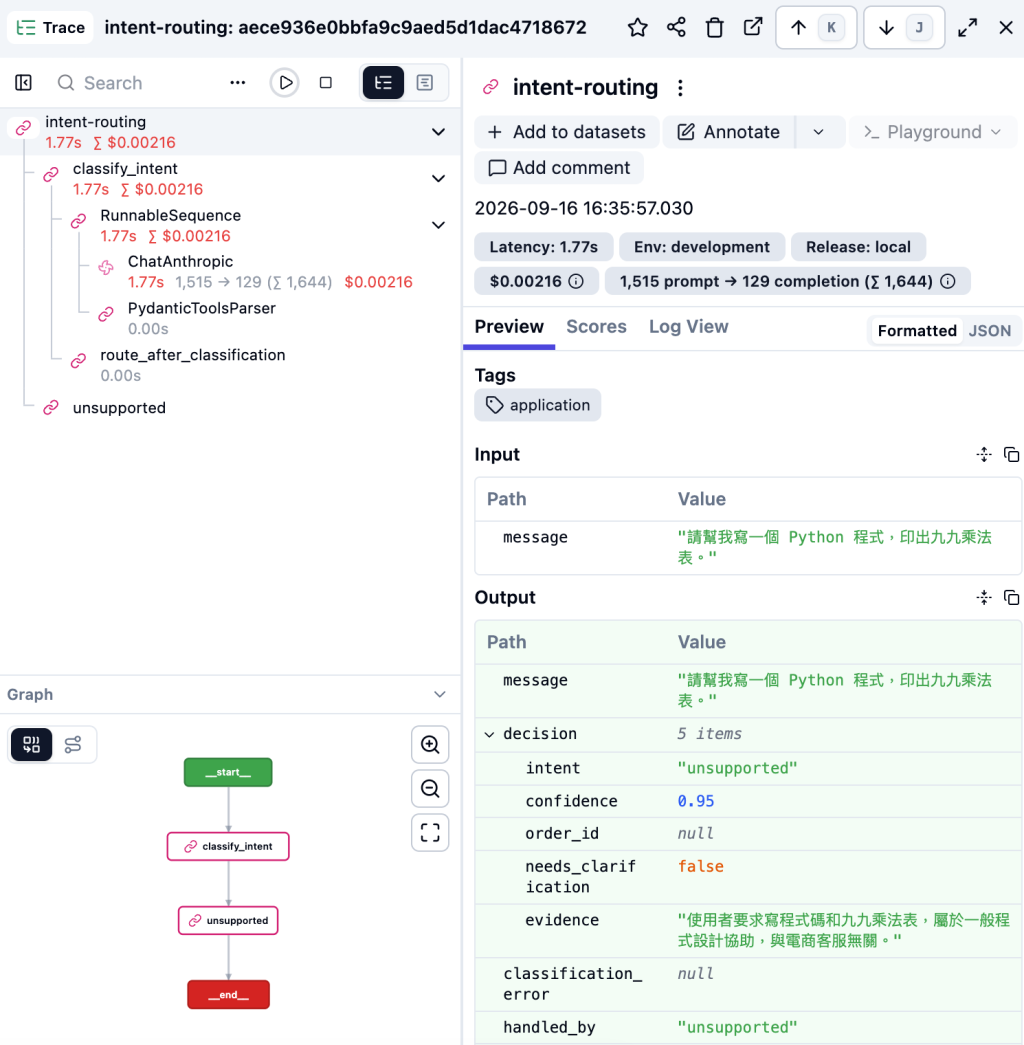Image resolution: width=1024 pixels, height=1045 pixels.
Task: Star this trace as favorite
Action: pos(637,27)
